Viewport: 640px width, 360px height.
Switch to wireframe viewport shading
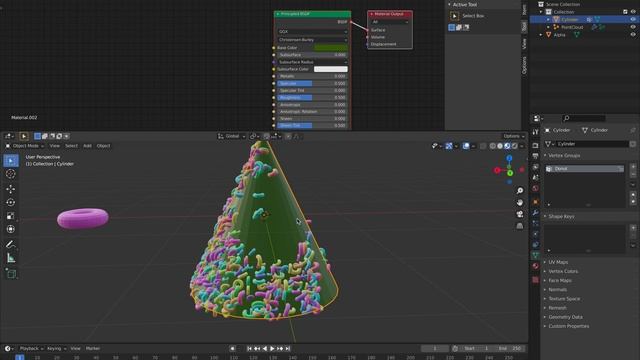tap(493, 146)
